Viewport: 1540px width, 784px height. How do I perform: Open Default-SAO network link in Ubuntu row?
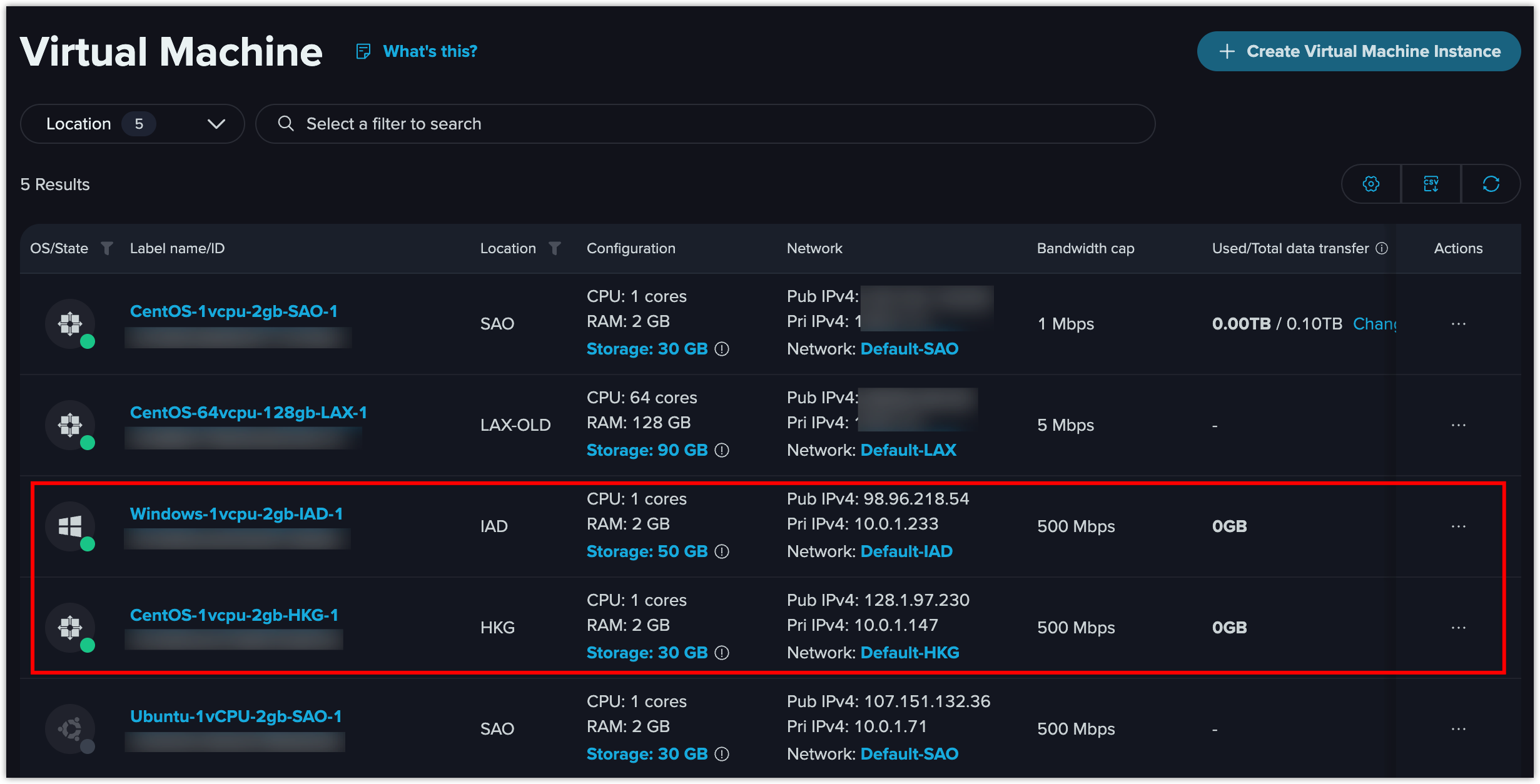[x=909, y=754]
